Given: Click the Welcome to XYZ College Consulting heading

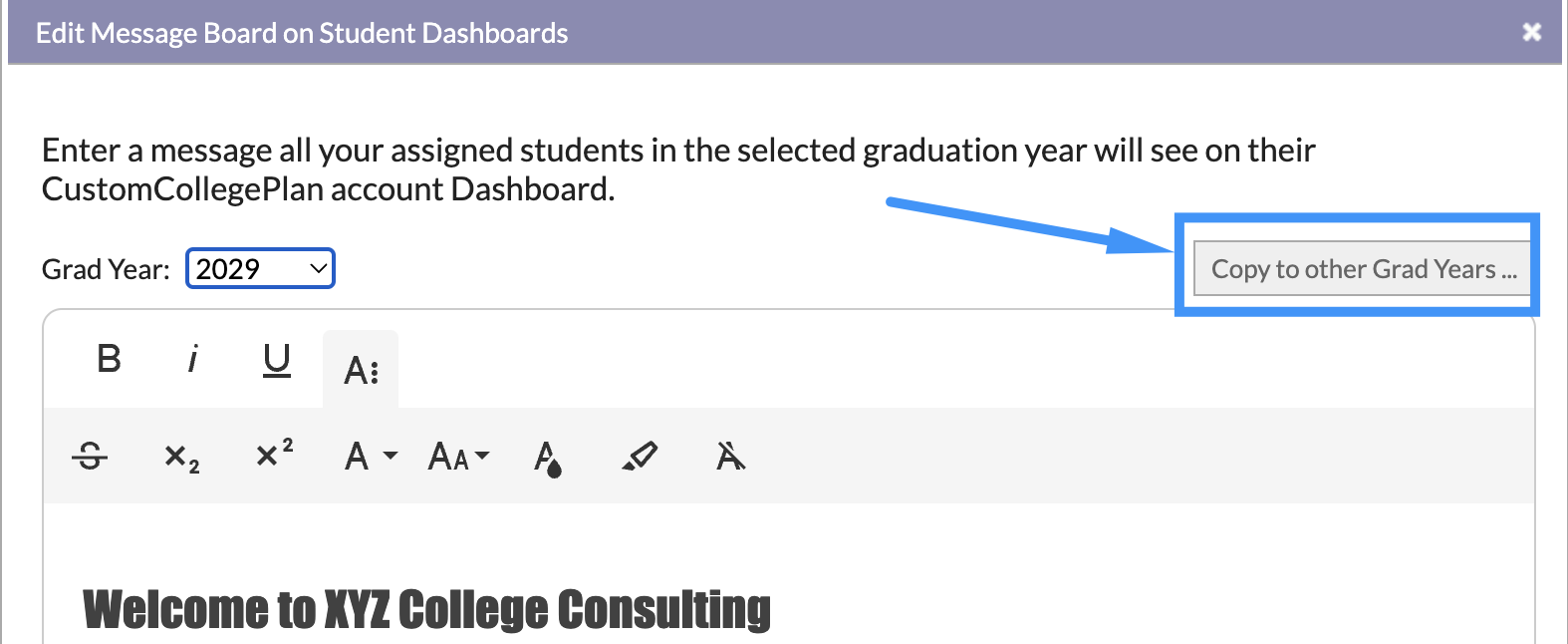Looking at the screenshot, I should click(426, 610).
